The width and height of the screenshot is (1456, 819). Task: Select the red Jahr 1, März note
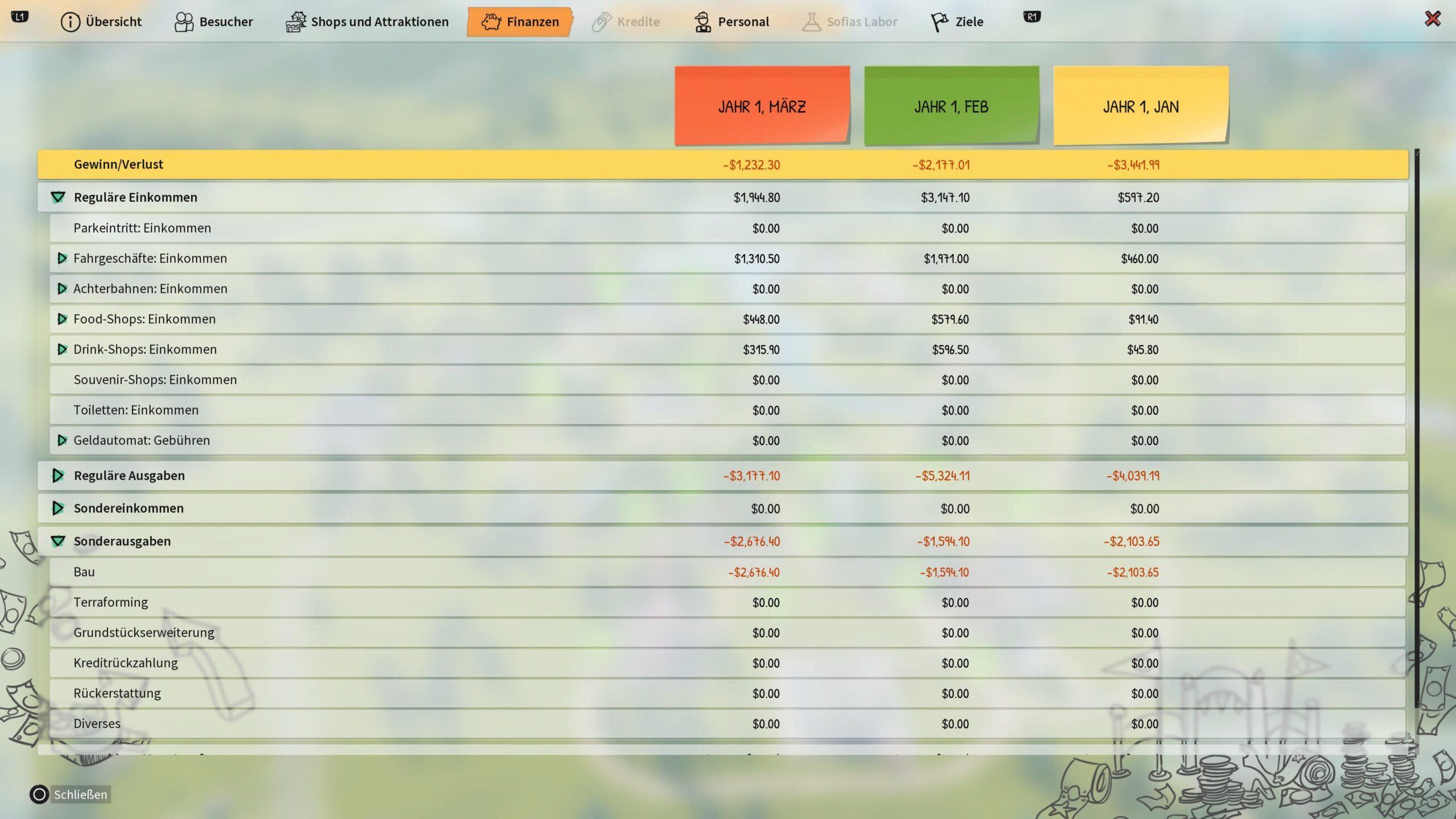pos(762,106)
